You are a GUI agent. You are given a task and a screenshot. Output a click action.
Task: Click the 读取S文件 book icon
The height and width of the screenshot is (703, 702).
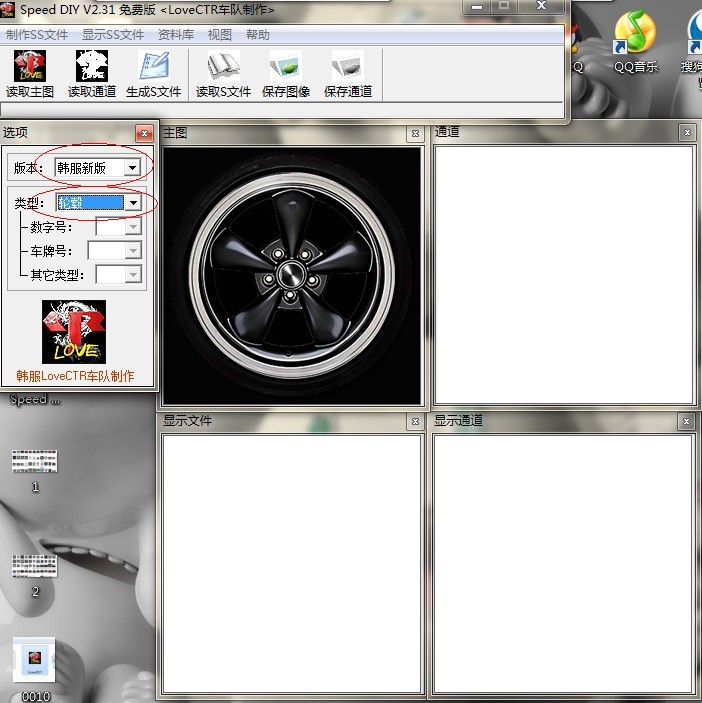[223, 66]
